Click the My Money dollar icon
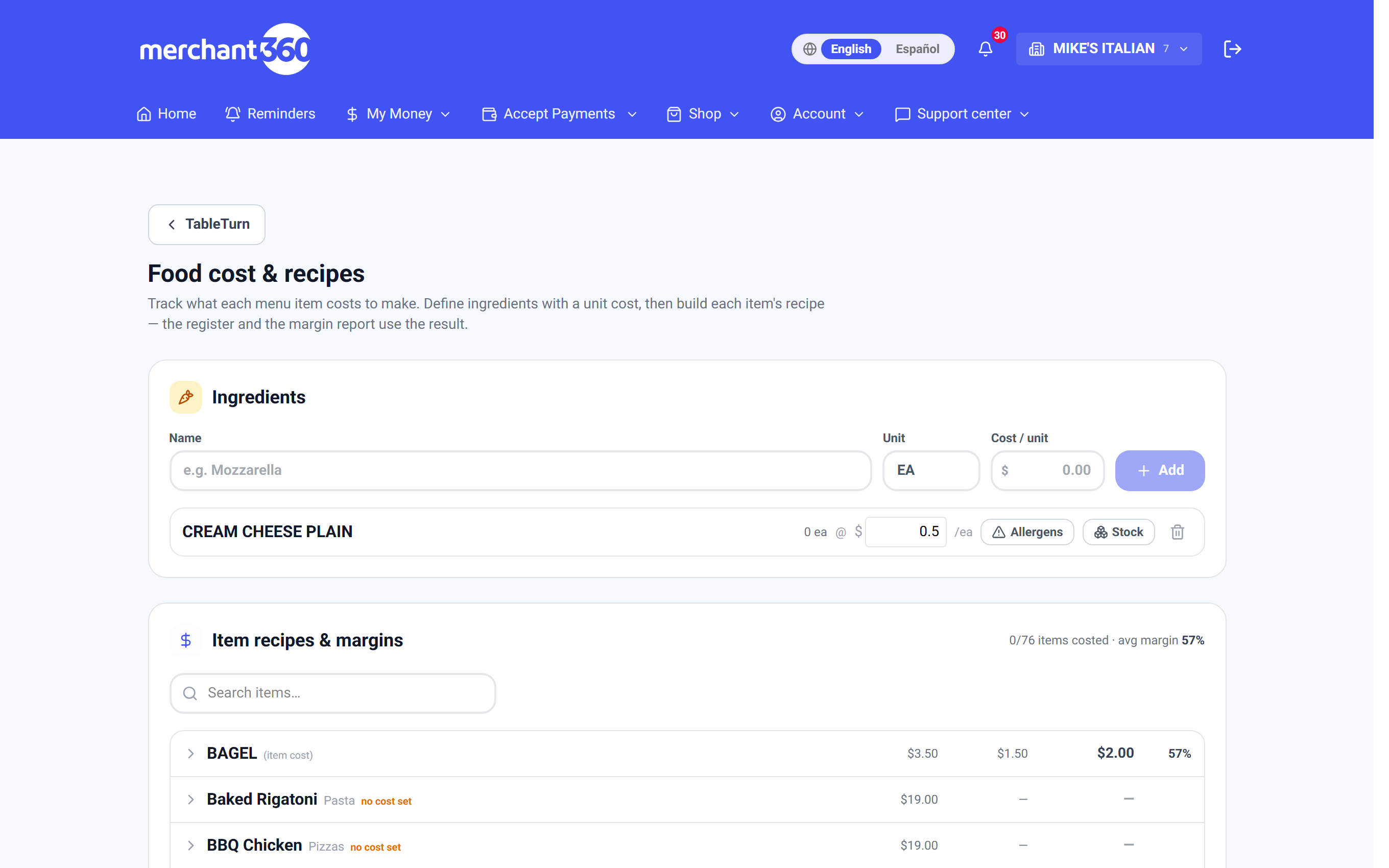Image resolution: width=1389 pixels, height=868 pixels. (352, 114)
